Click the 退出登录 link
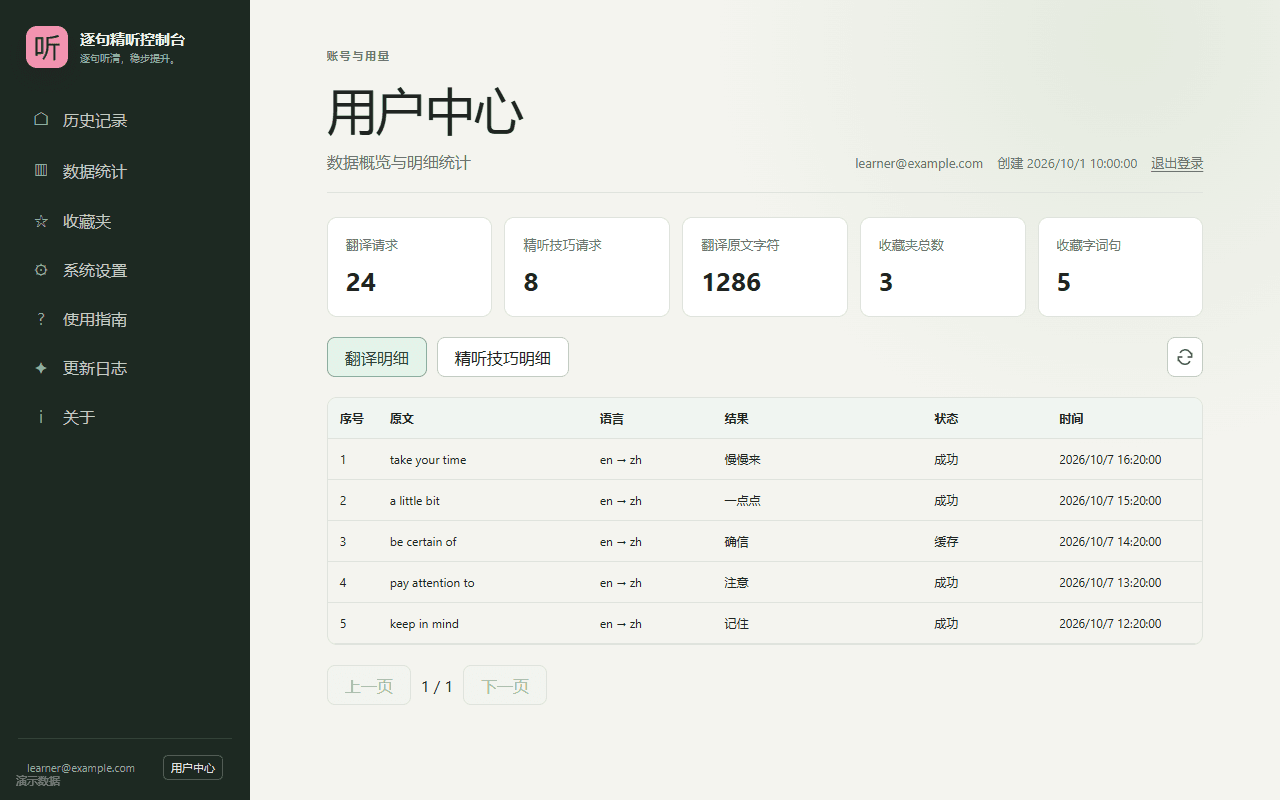The image size is (1280, 800). (1177, 164)
